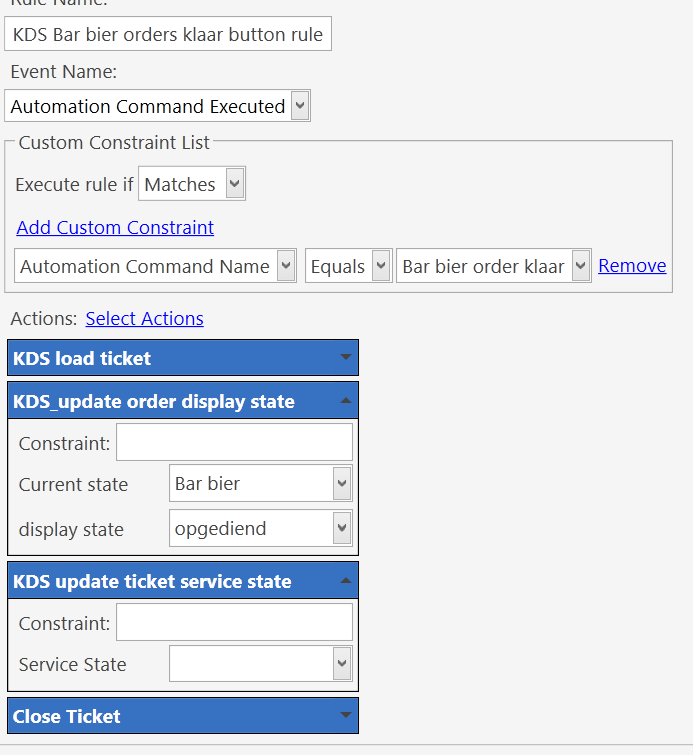Click the Select Actions link
Image resolution: width=693 pixels, height=755 pixels.
(x=144, y=318)
